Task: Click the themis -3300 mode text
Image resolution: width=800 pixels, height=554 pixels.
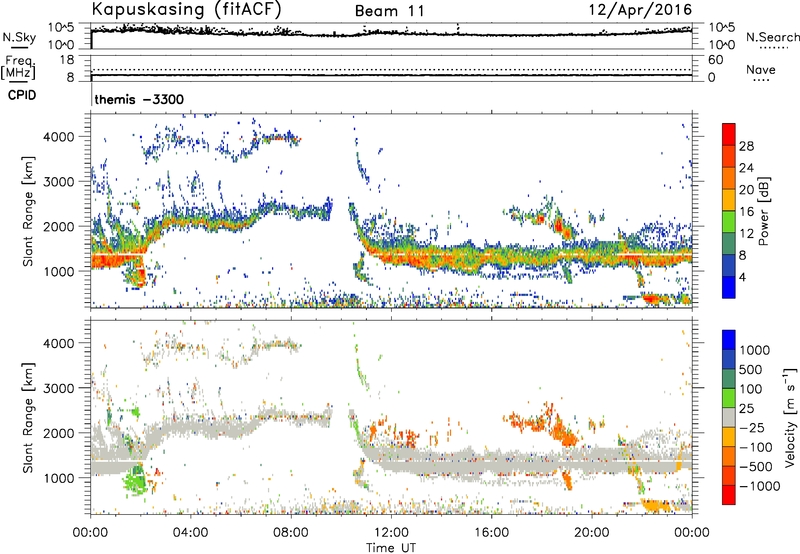Action: pyautogui.click(x=139, y=99)
